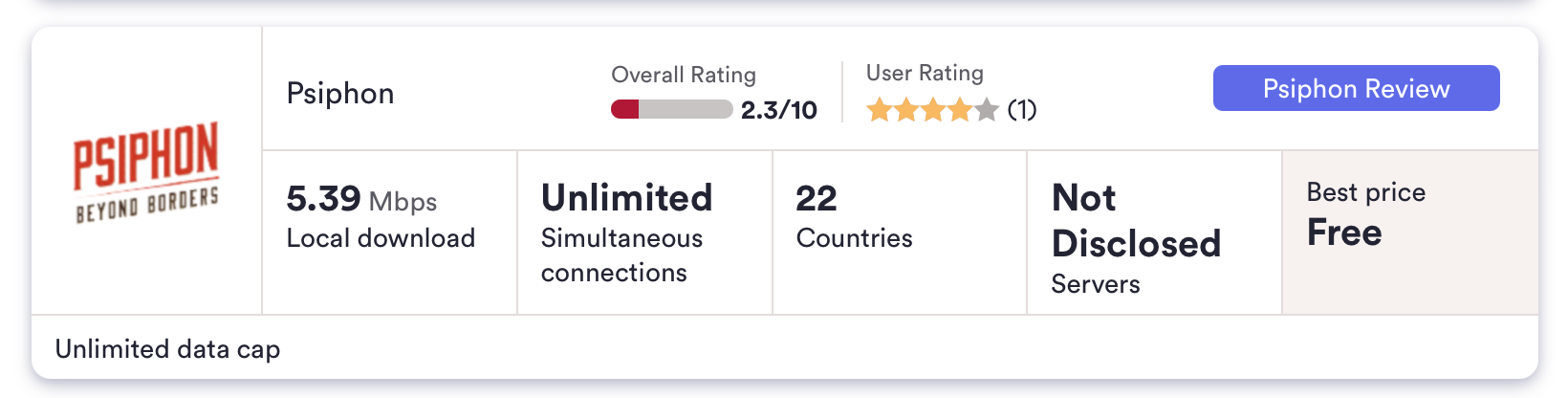Click the Psiphon provider name
Image resolution: width=1568 pixels, height=398 pixels.
coord(340,94)
